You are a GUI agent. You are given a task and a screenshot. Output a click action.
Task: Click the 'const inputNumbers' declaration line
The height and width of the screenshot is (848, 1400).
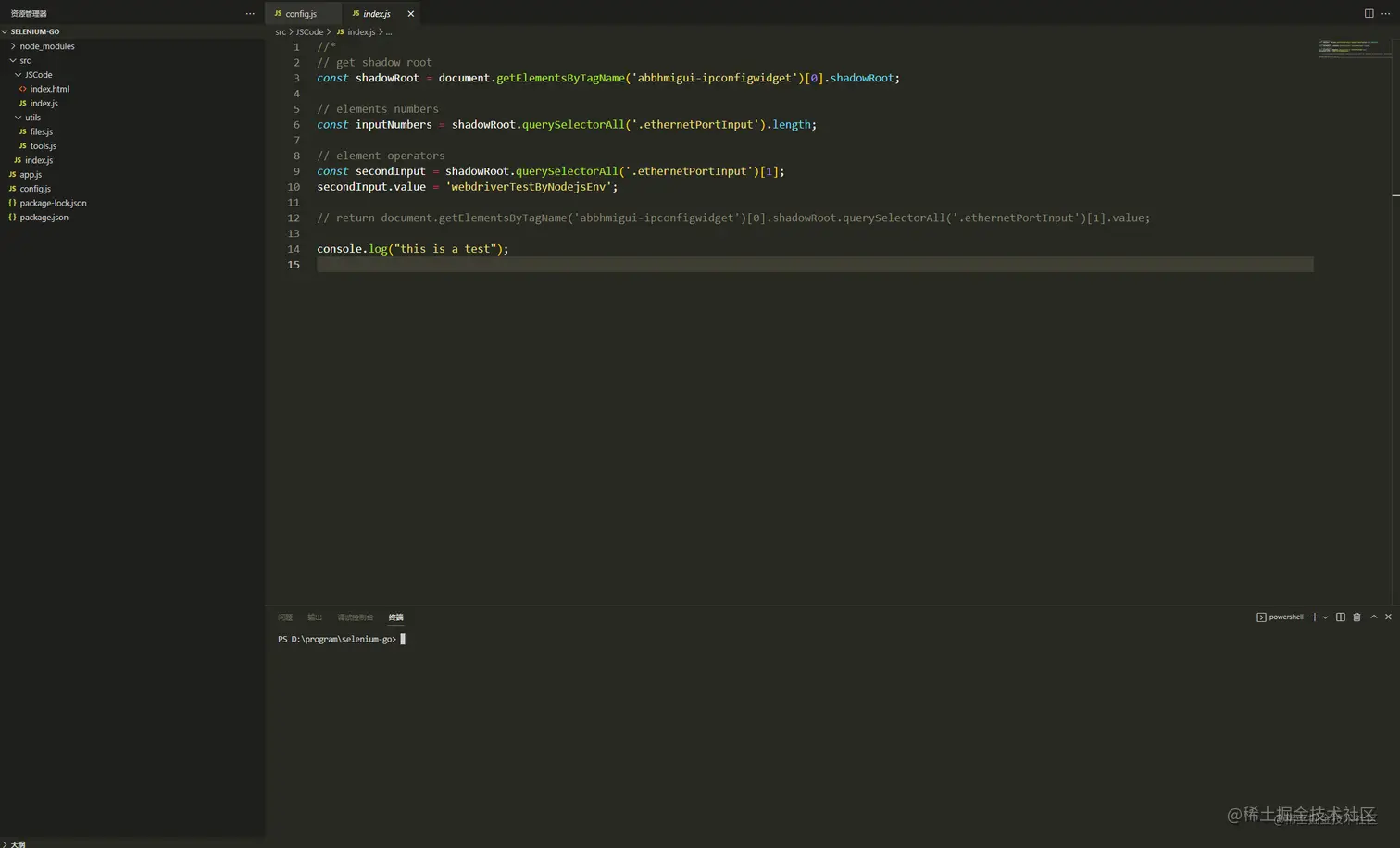point(567,125)
